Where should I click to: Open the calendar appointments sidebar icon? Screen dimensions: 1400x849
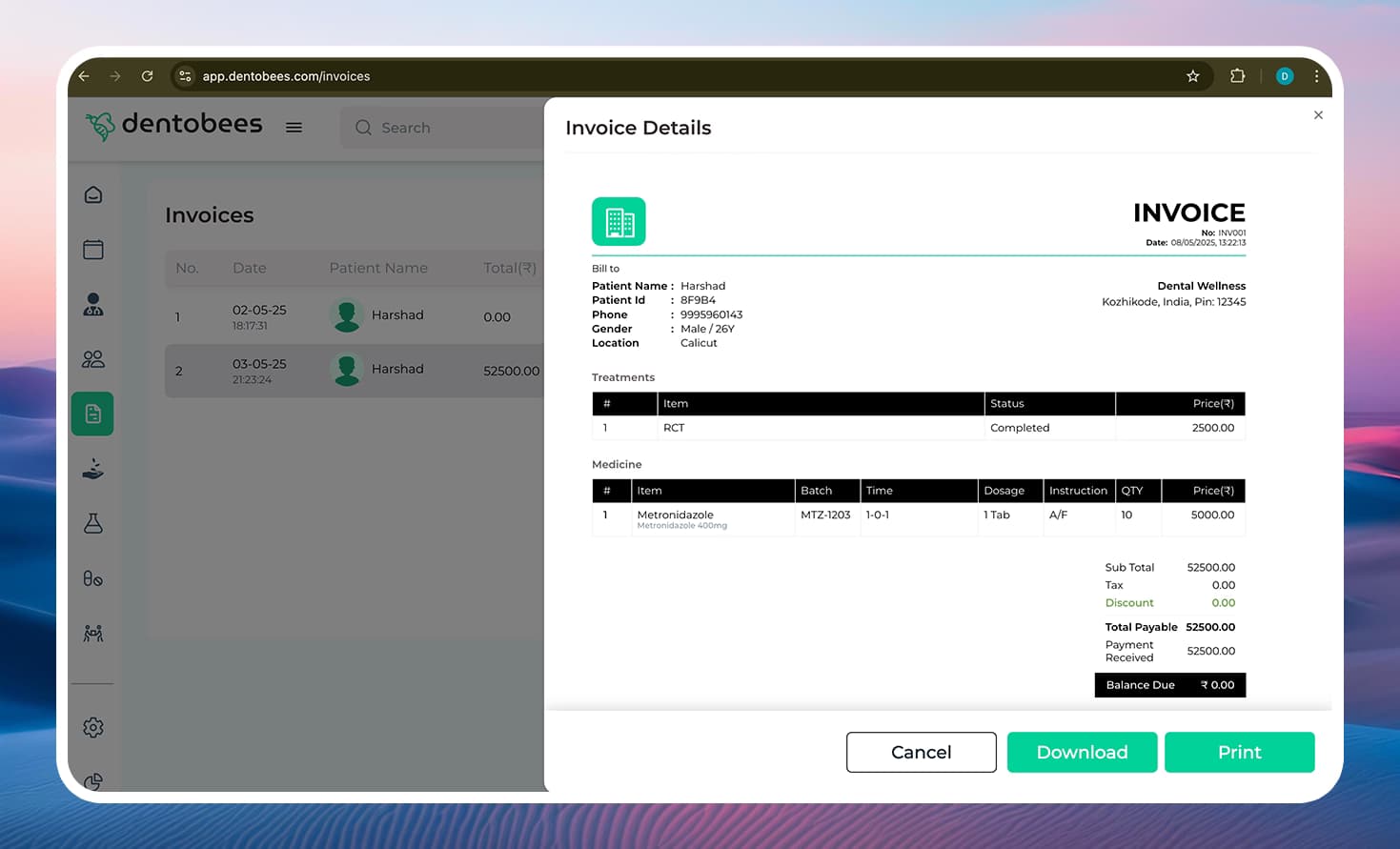pyautogui.click(x=93, y=250)
